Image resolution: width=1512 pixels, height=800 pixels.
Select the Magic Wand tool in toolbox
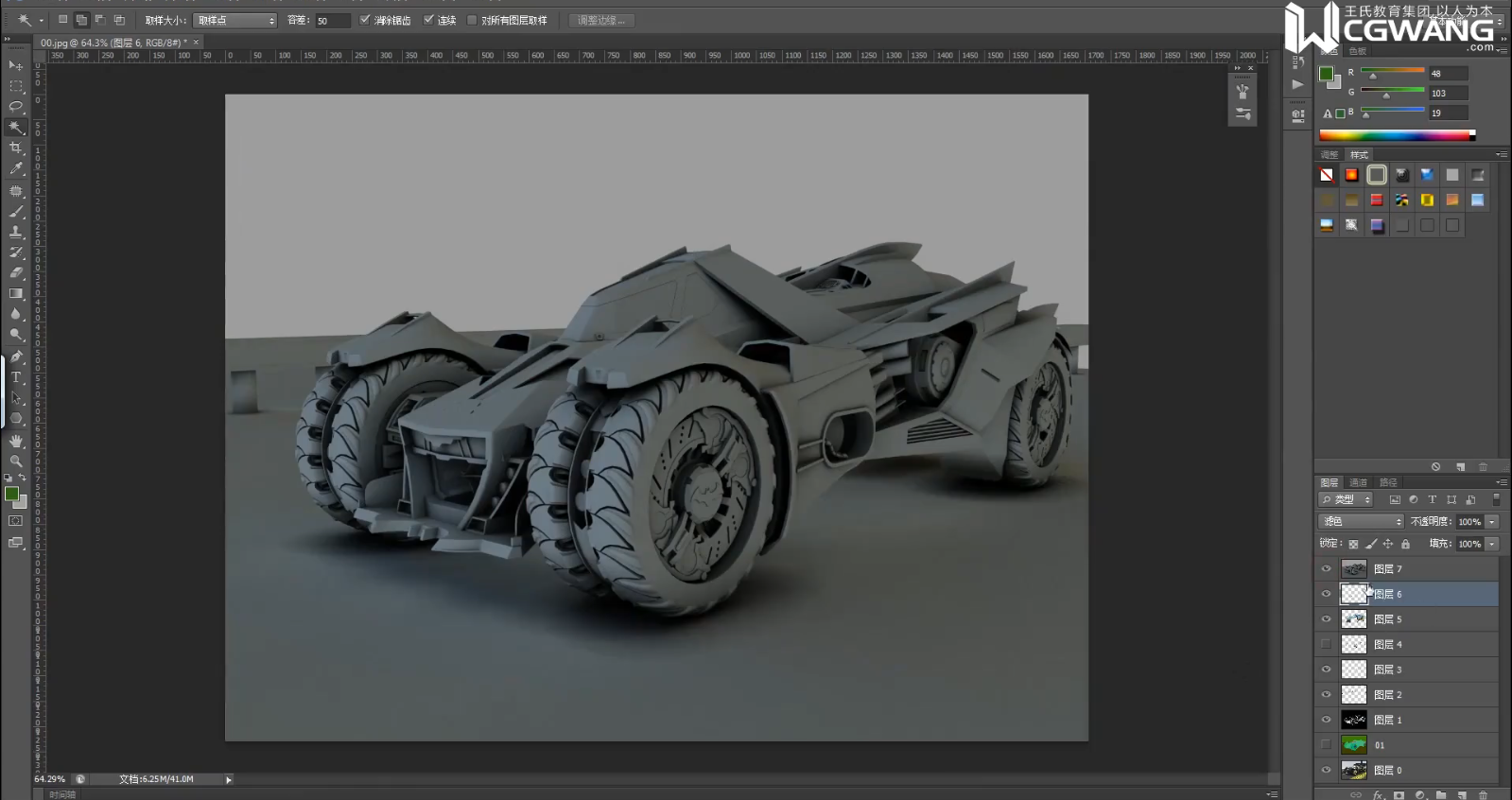16,128
